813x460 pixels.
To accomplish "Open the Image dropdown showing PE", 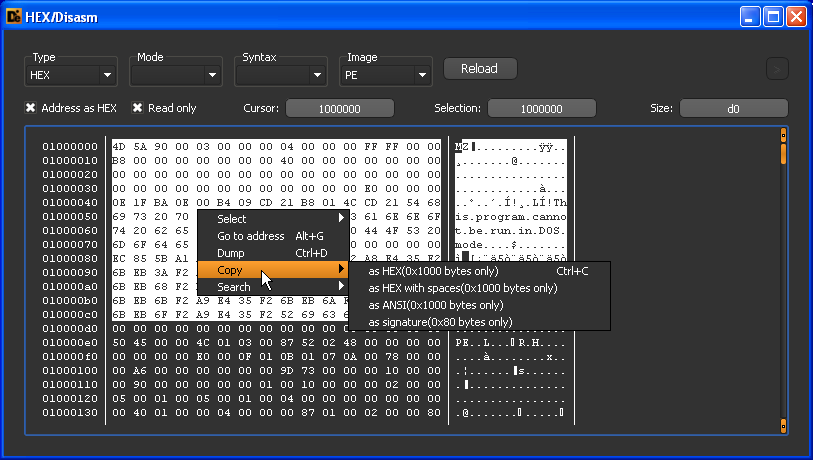I will (x=388, y=74).
